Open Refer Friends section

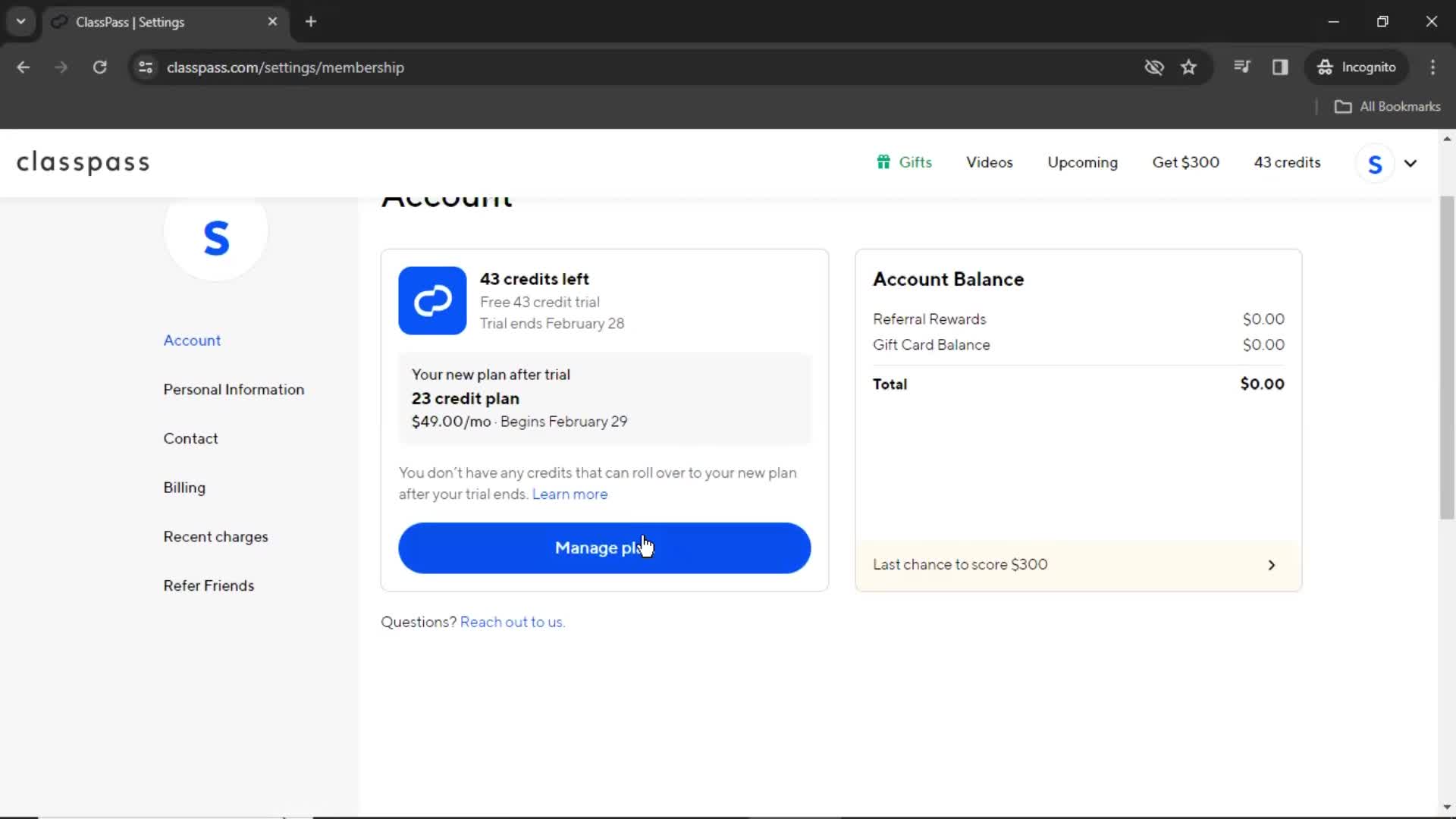pos(209,585)
